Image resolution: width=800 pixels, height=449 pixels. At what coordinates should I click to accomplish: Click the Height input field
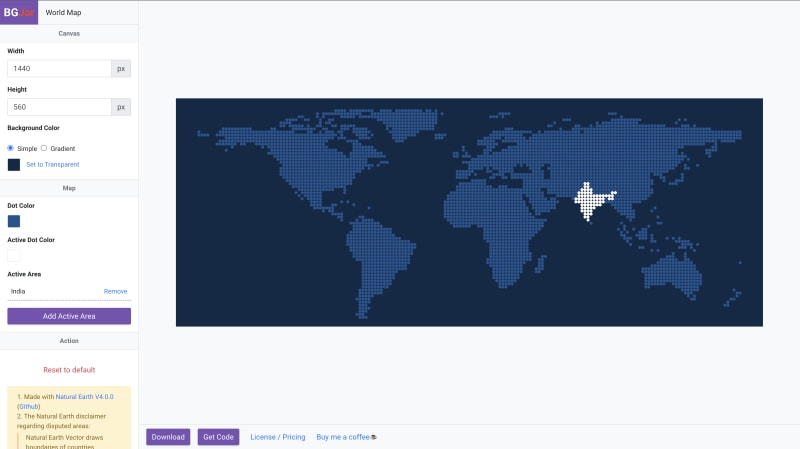pyautogui.click(x=59, y=107)
